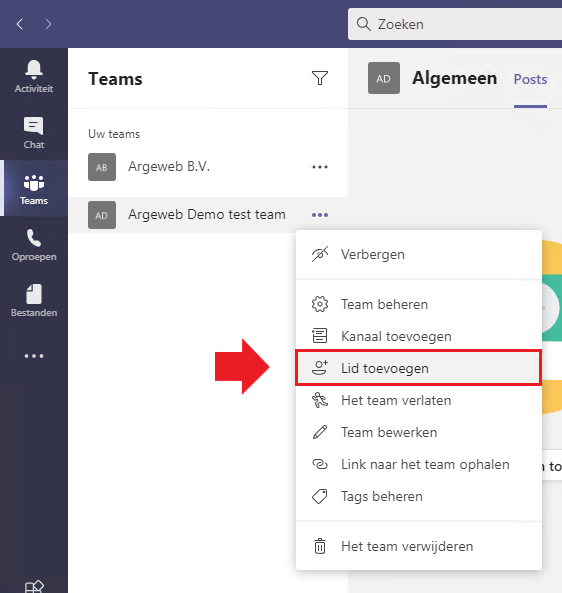Select the Argeweb B.V. team
Viewport: 562px width, 593px height.
208,167
